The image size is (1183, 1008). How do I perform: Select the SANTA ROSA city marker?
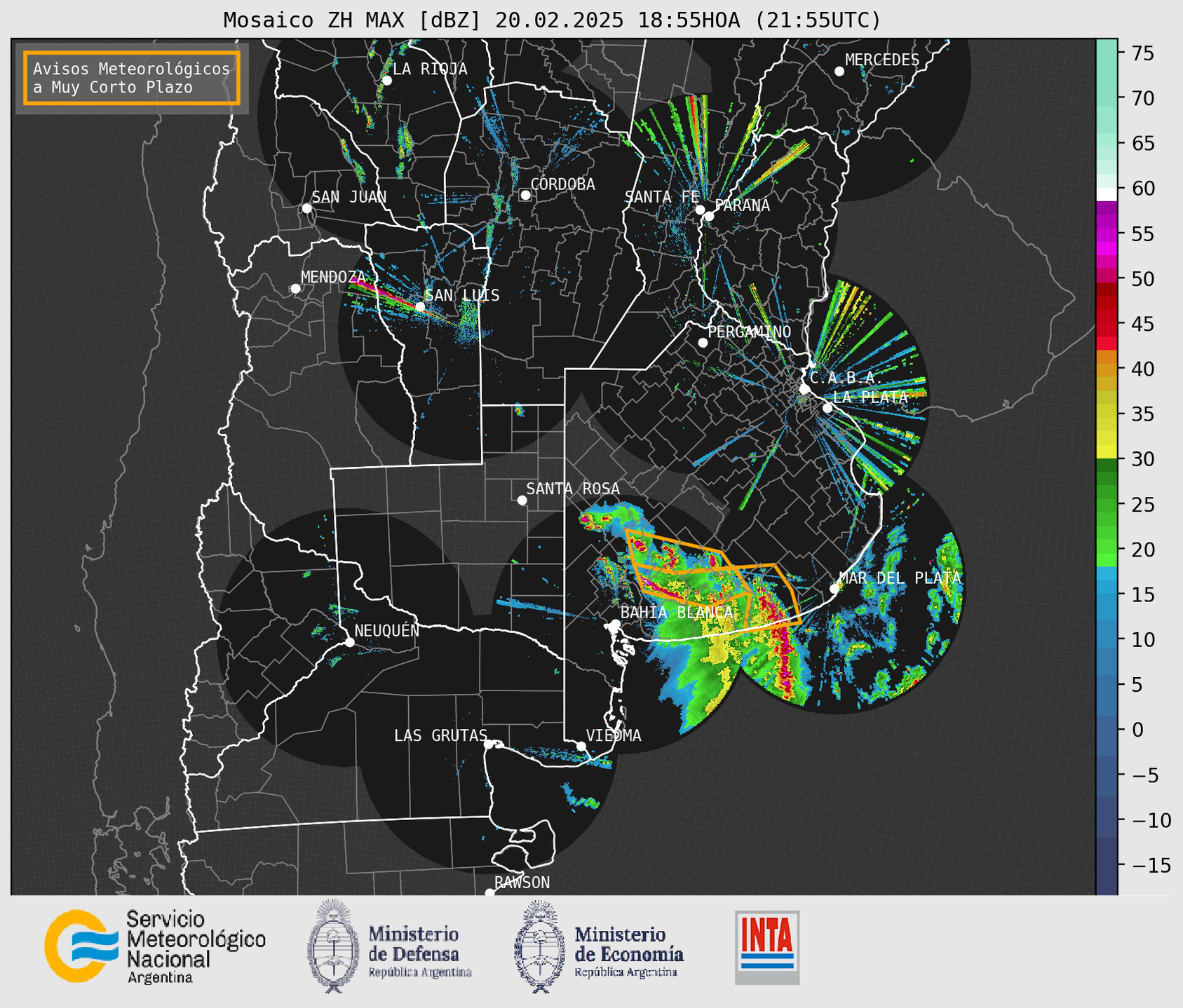click(x=522, y=500)
